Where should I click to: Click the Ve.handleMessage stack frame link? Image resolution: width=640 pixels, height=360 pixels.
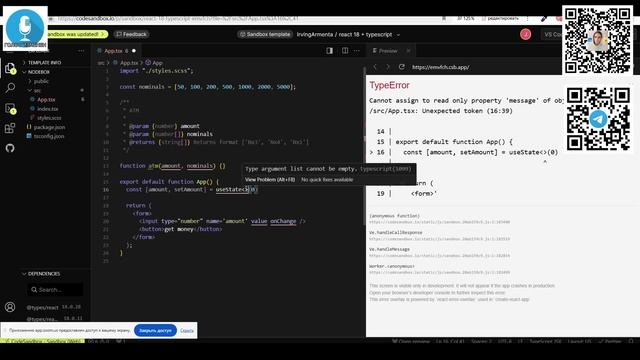coord(440,256)
